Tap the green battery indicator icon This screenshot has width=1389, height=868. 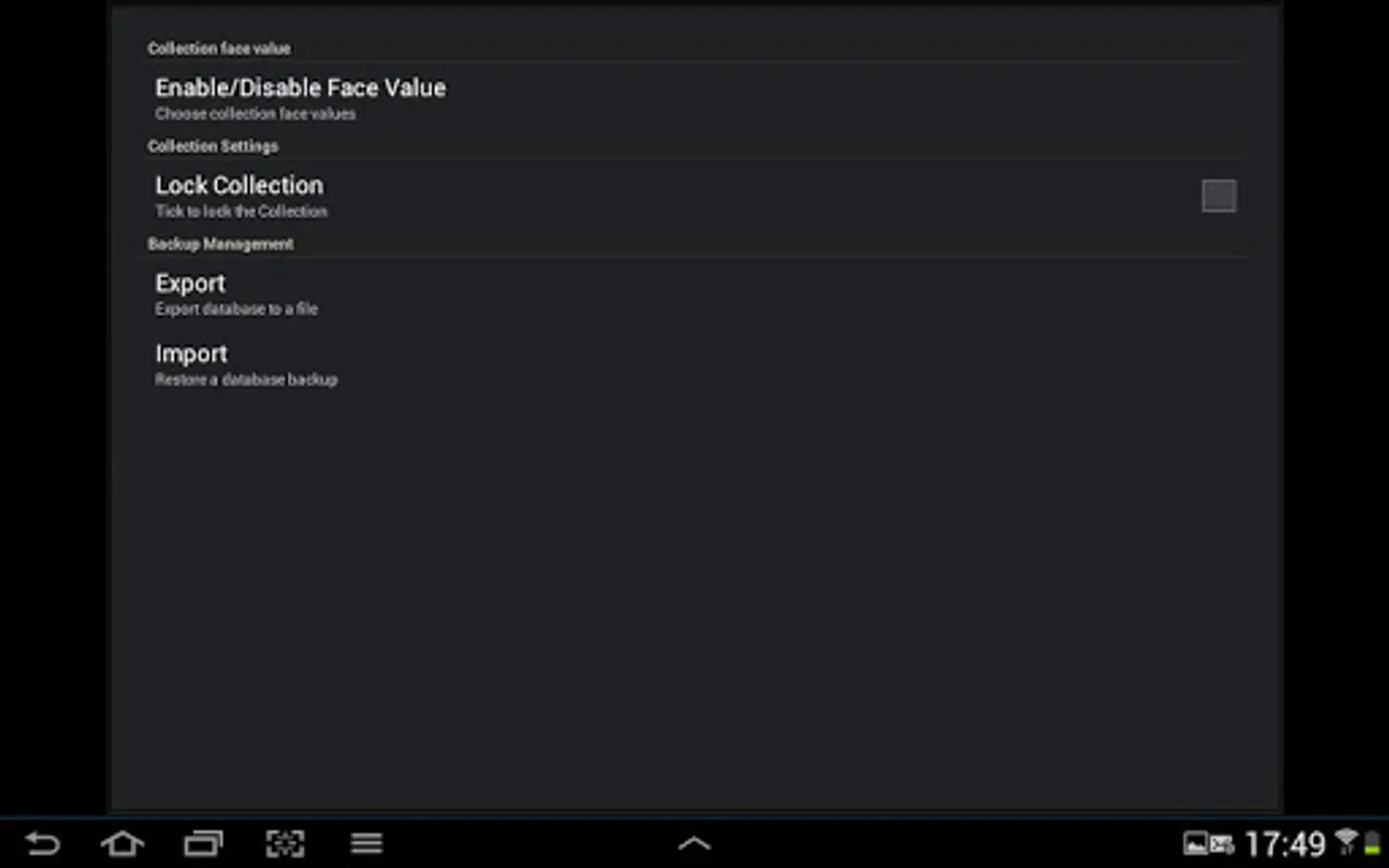[1372, 844]
